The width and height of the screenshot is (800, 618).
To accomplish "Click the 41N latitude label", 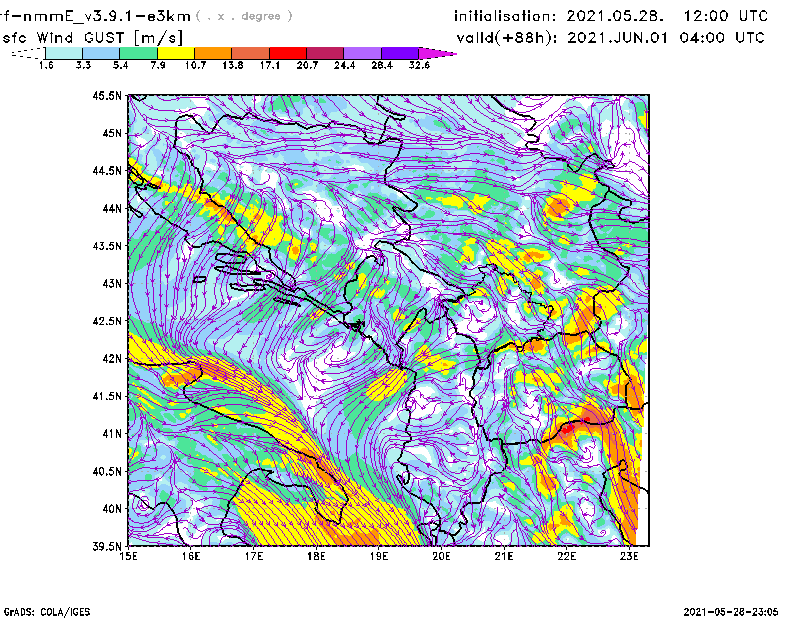I will (112, 434).
